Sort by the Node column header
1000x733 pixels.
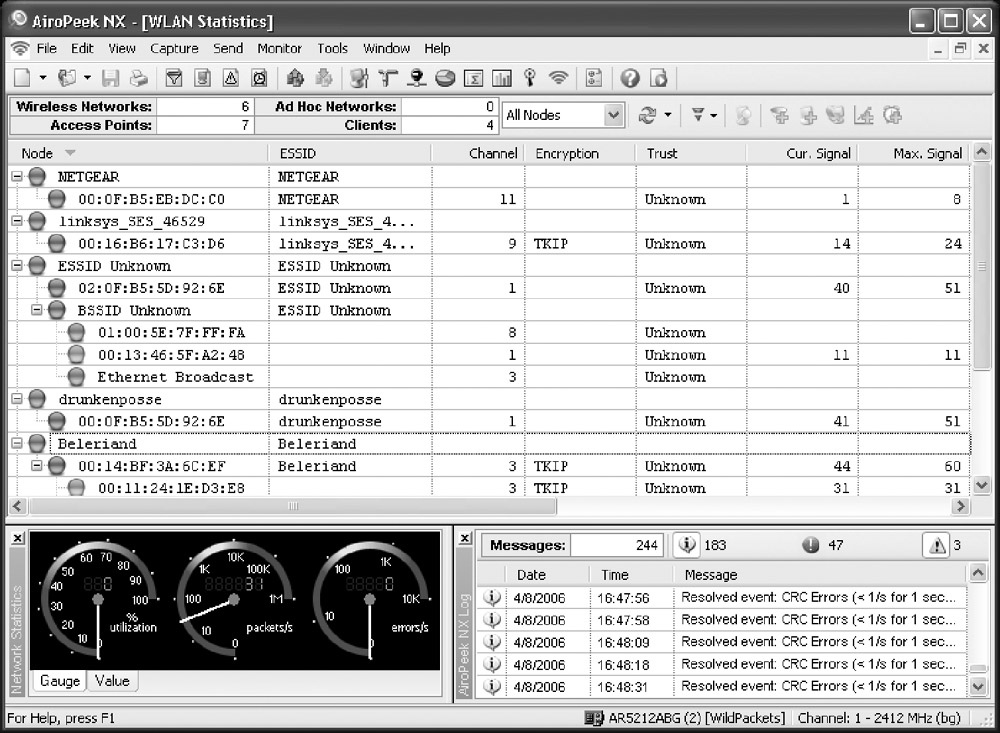click(139, 153)
